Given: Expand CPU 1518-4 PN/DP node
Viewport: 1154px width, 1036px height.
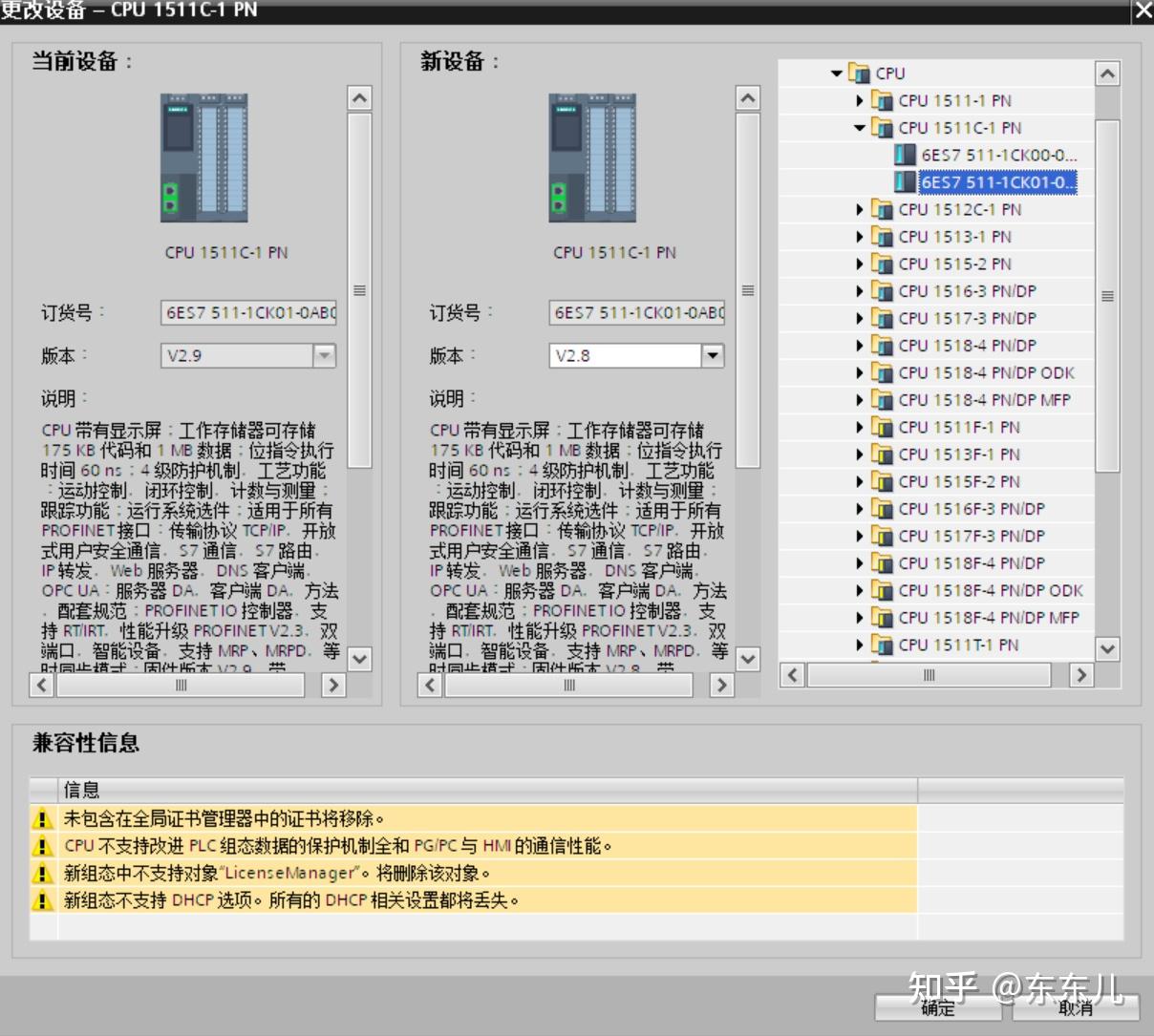Looking at the screenshot, I should click(860, 346).
